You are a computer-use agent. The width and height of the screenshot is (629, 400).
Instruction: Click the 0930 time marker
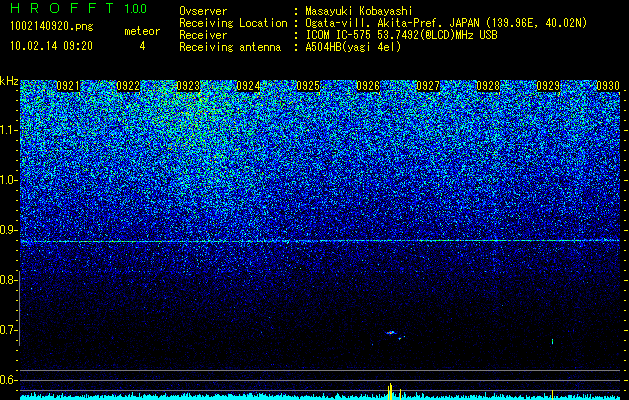pyautogui.click(x=608, y=86)
